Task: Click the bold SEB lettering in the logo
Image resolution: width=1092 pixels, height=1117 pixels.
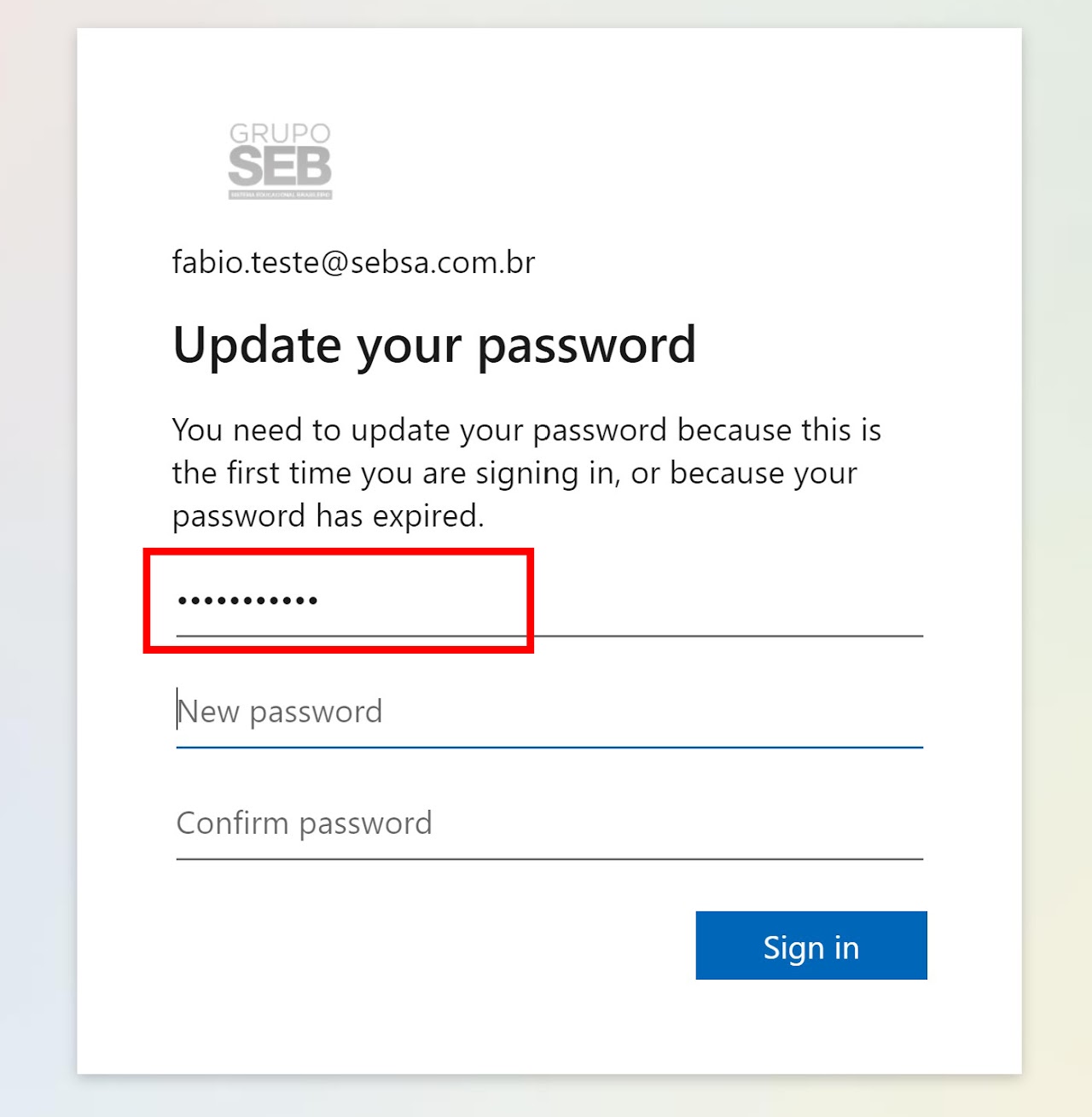Action: pos(280,166)
